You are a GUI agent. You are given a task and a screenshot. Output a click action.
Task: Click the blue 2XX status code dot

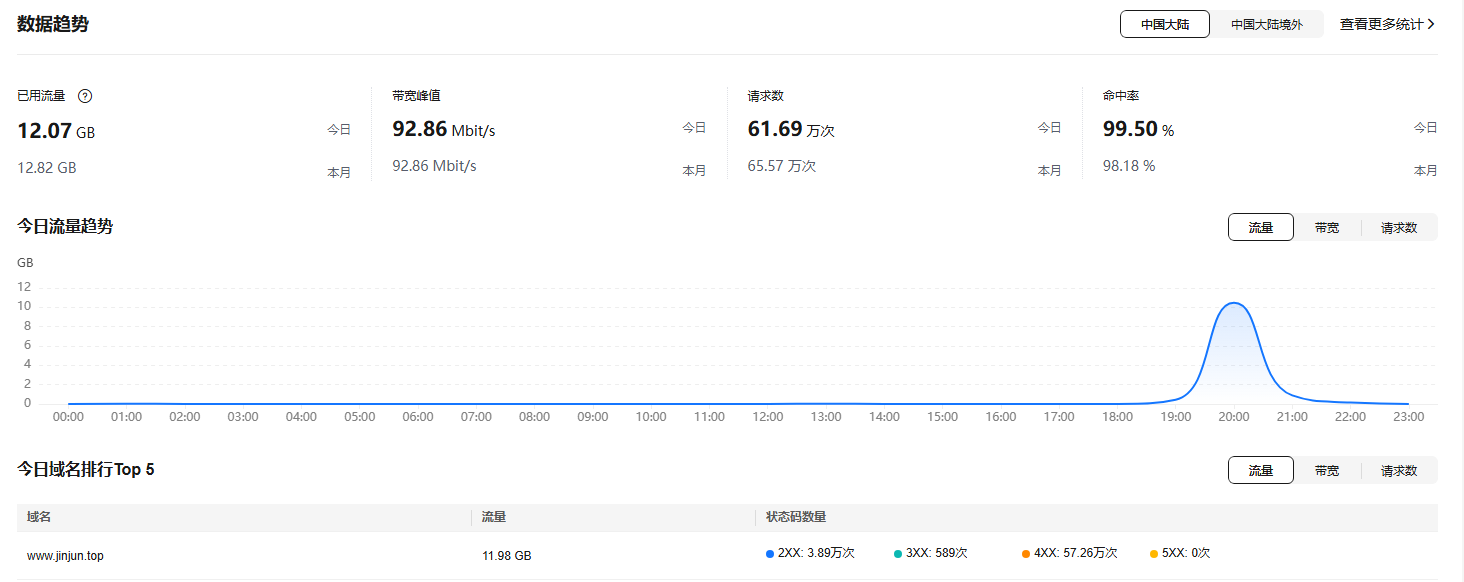(770, 554)
